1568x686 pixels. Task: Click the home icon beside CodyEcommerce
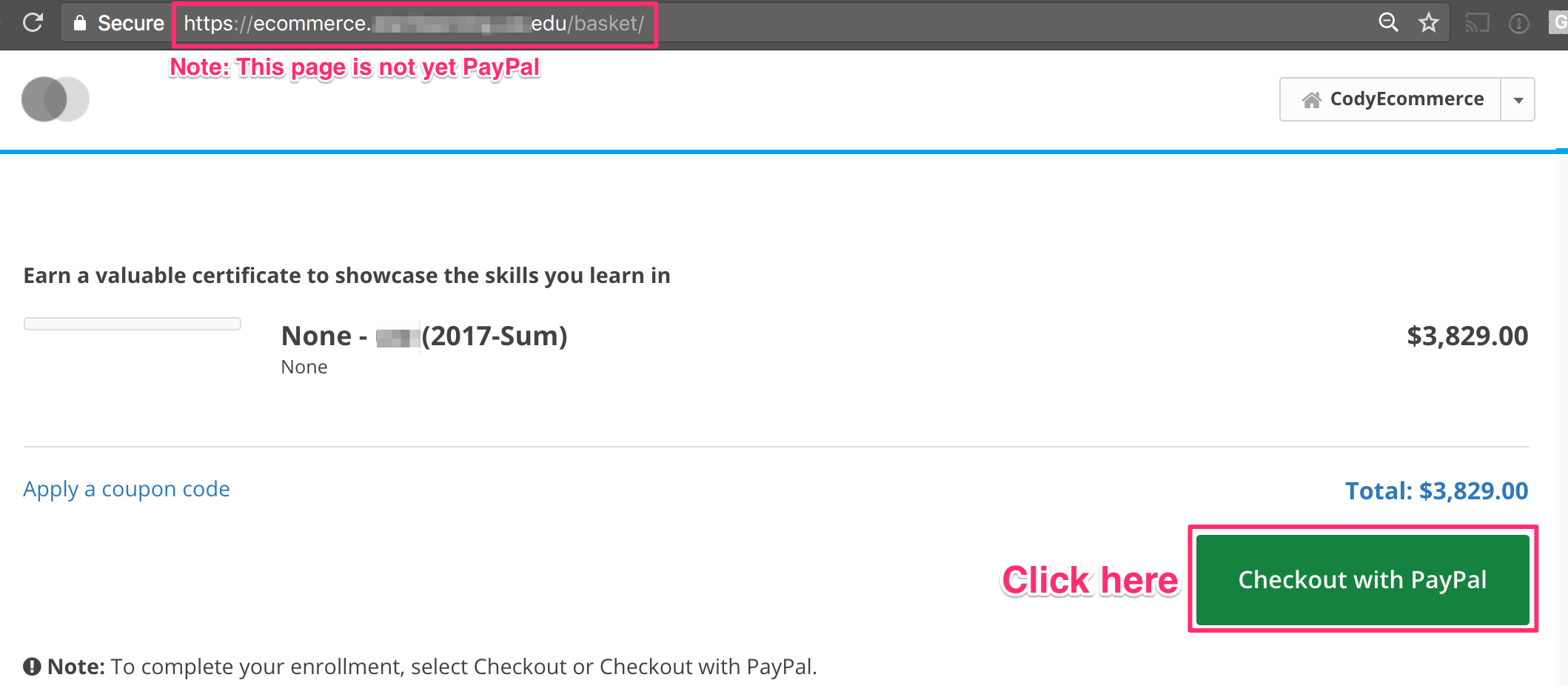(x=1311, y=99)
